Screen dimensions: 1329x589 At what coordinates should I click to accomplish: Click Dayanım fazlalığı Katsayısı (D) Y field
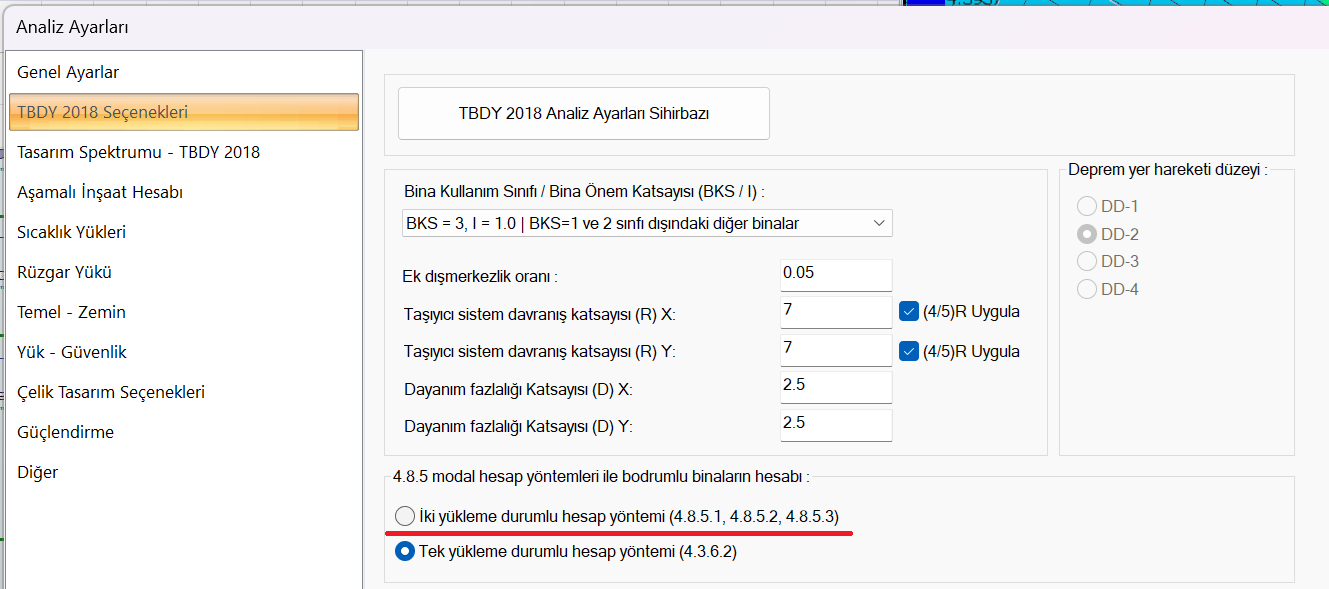tap(835, 424)
